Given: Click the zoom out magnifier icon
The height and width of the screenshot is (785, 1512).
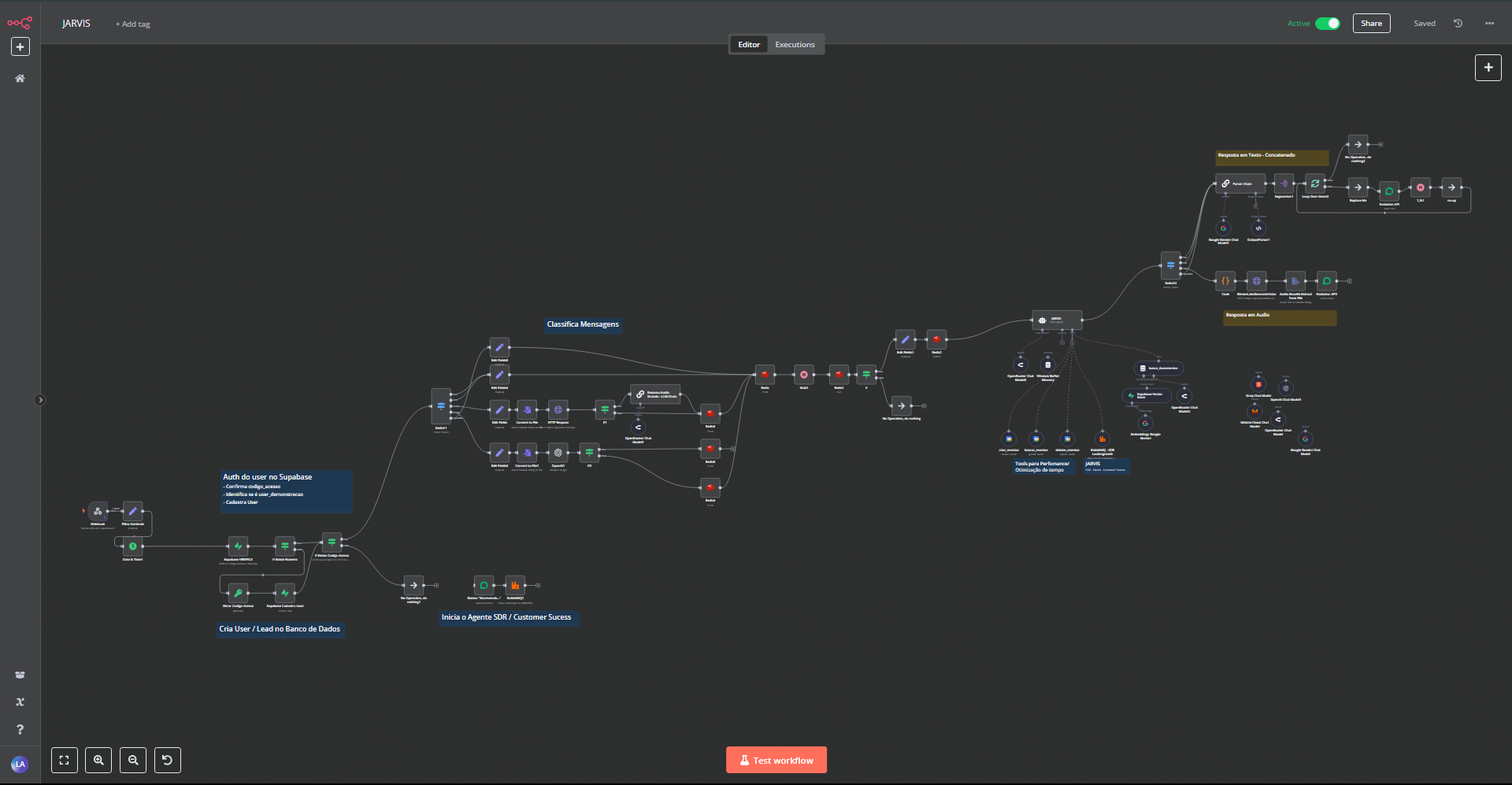Looking at the screenshot, I should [133, 760].
